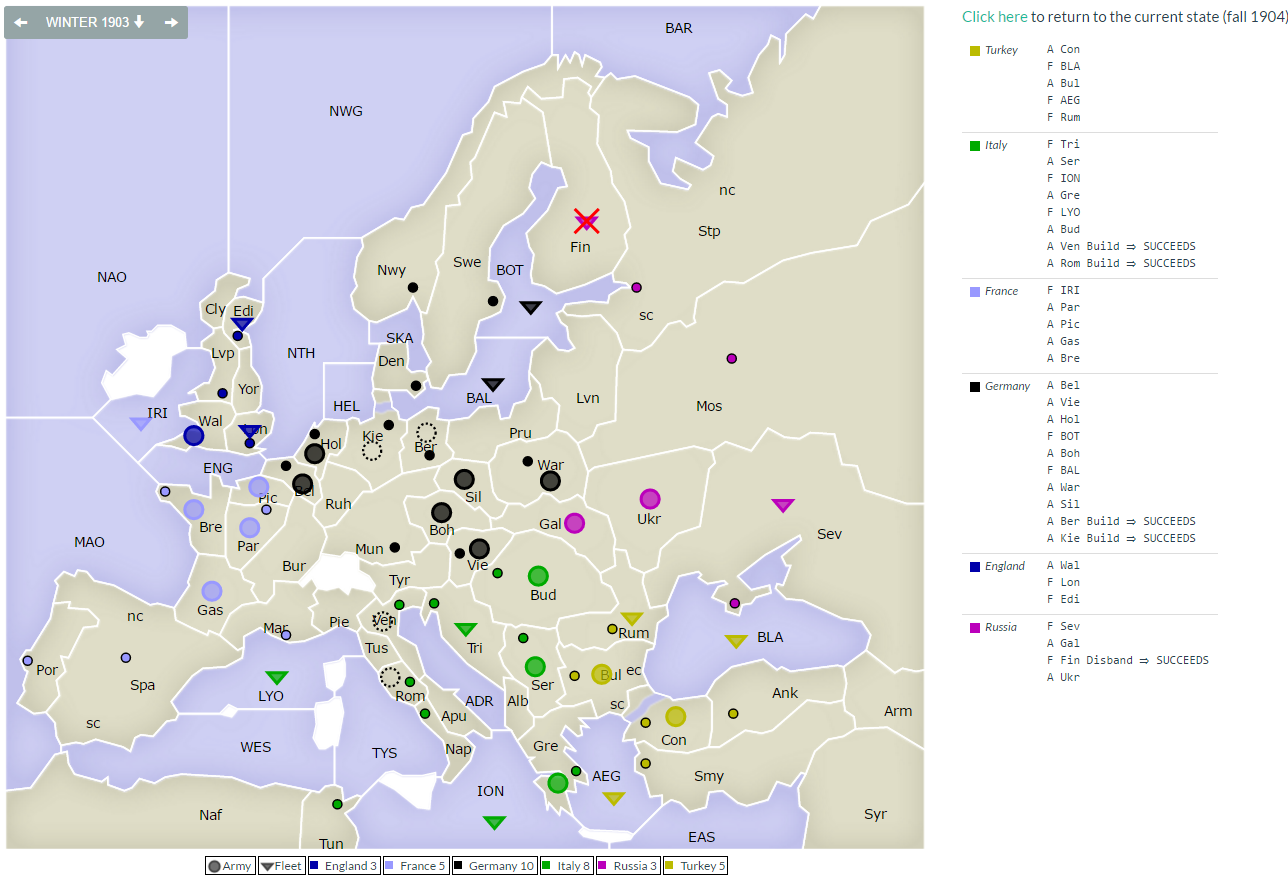Advance to the next phase with the right arrow

[171, 22]
